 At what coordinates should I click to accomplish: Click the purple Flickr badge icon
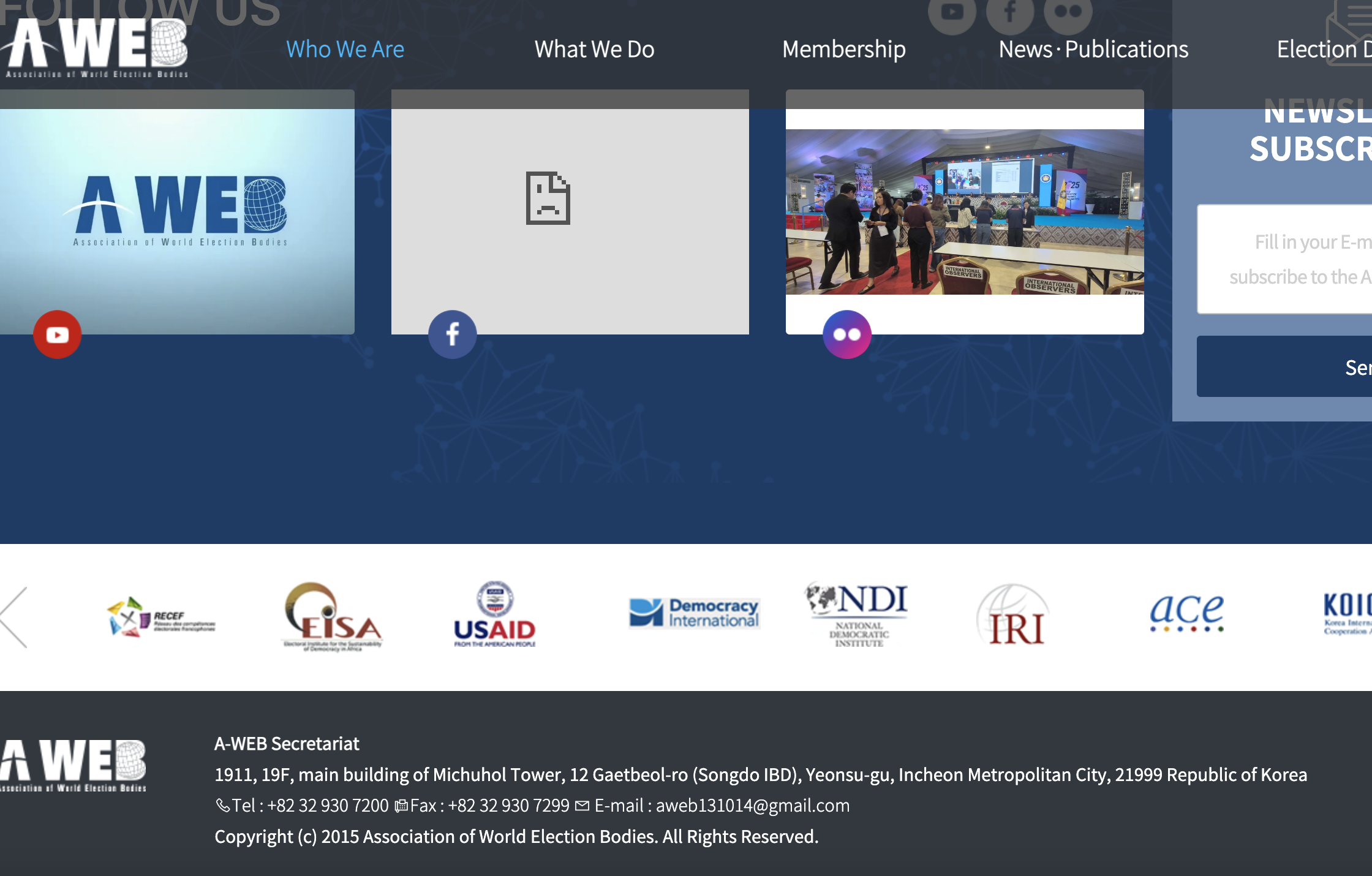click(x=846, y=334)
